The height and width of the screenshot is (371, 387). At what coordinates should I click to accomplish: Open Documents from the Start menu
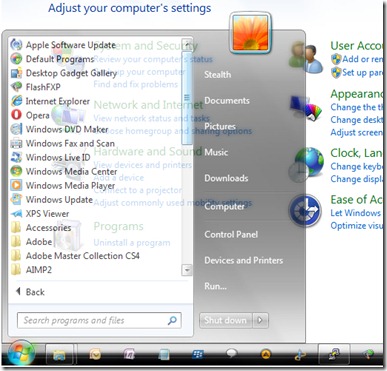coord(227,101)
